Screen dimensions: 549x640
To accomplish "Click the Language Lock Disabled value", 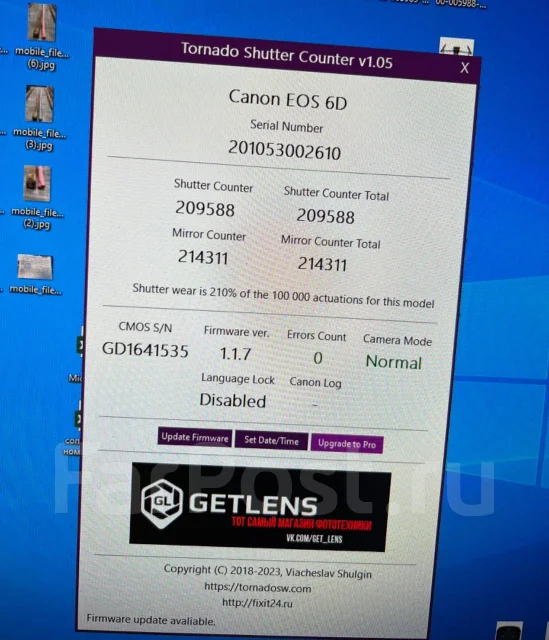I will (x=233, y=400).
